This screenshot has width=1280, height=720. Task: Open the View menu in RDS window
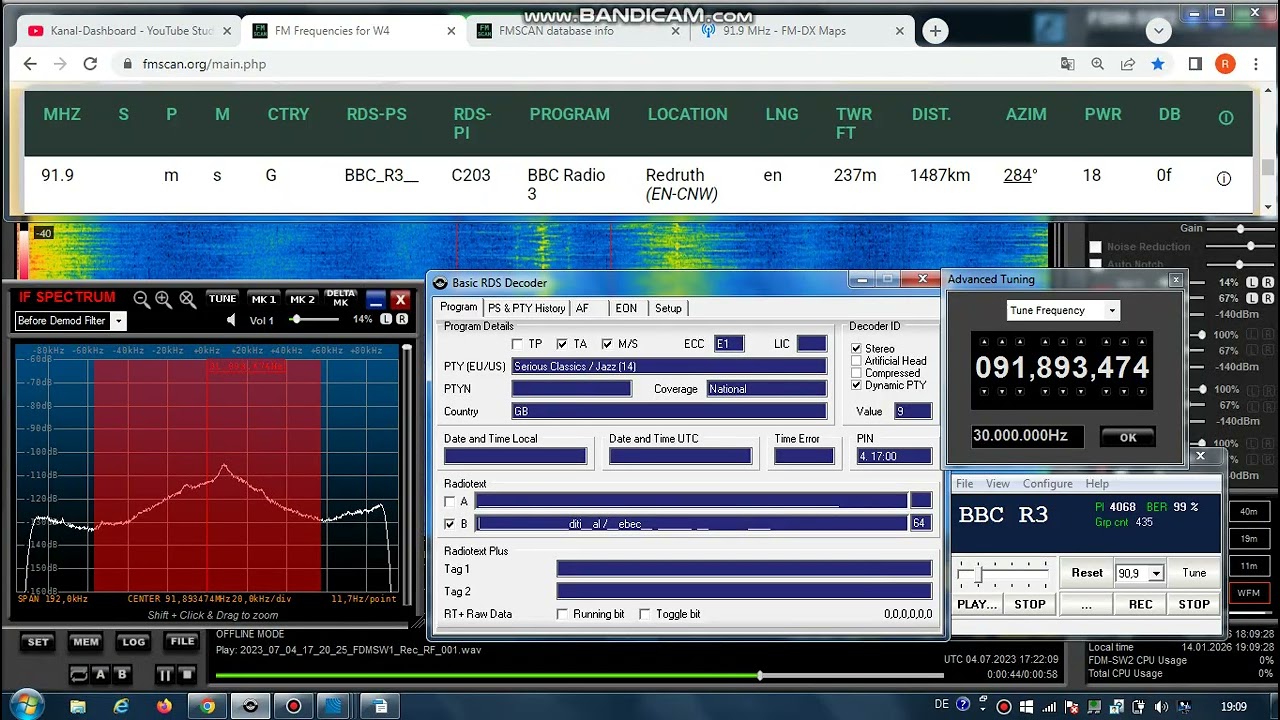click(x=998, y=484)
